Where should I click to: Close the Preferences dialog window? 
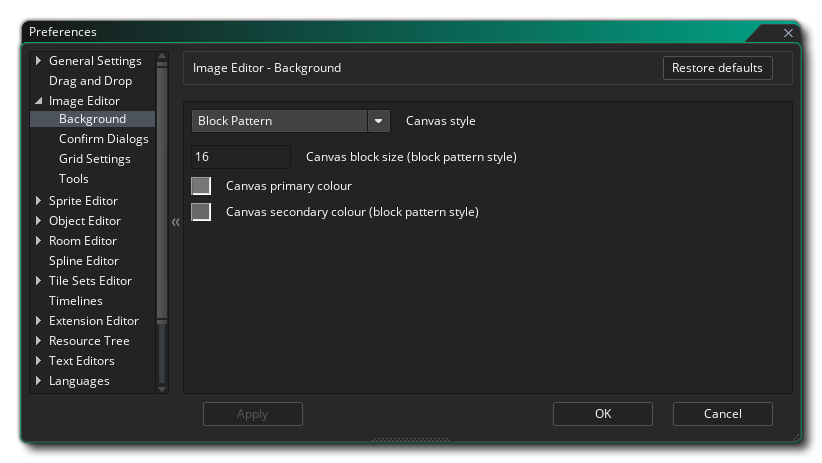coord(788,33)
